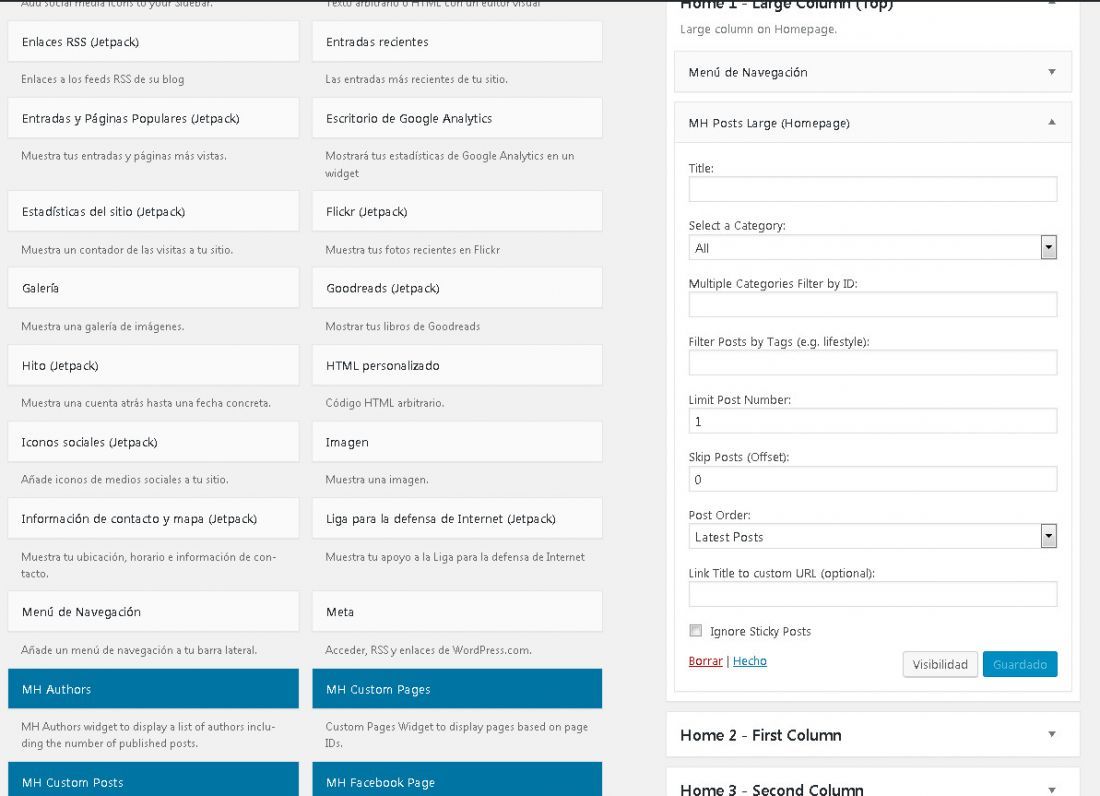Select the Enlaces RSS (Jetpack) widget
The height and width of the screenshot is (796, 1100).
153,41
